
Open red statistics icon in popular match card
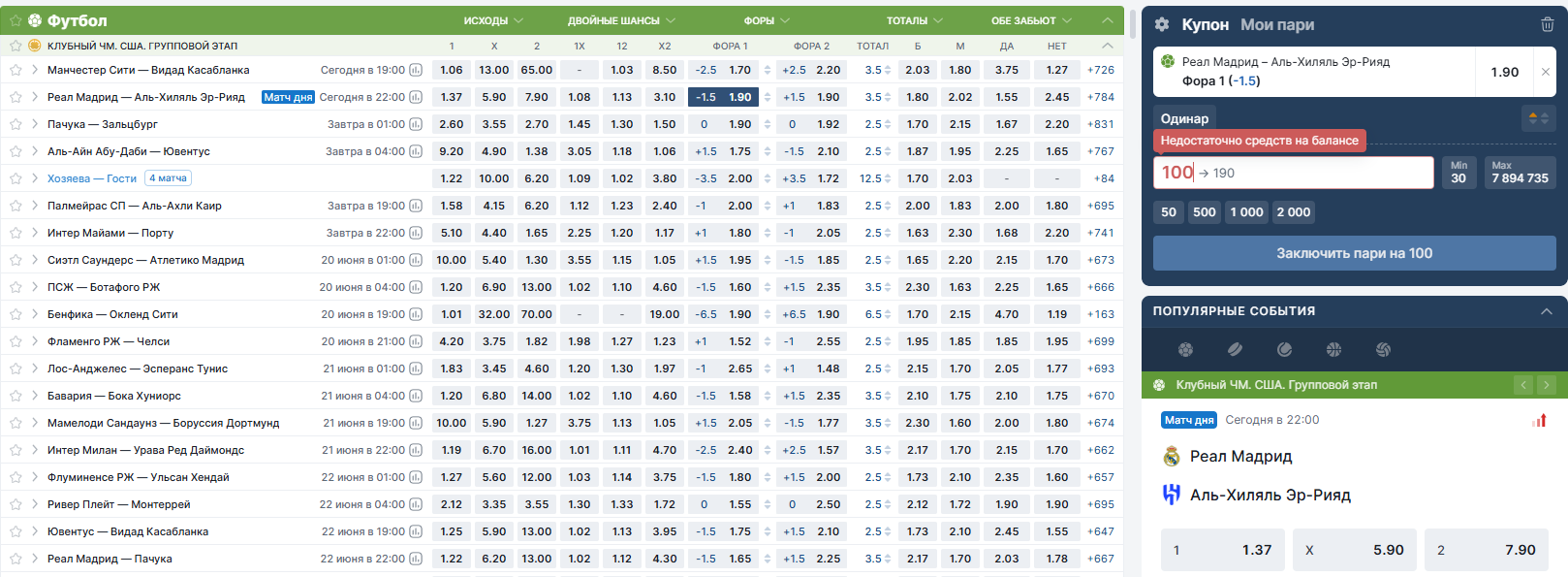(1539, 420)
